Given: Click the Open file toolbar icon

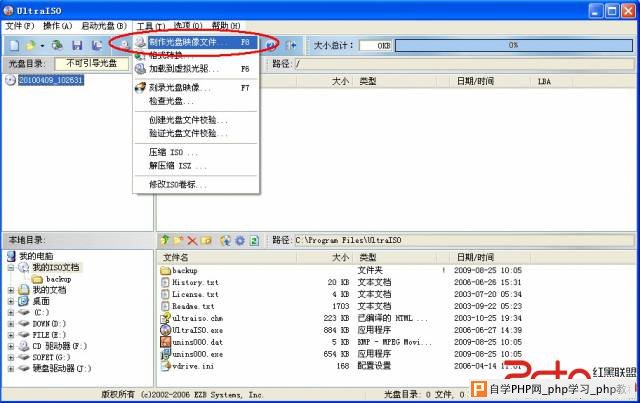Looking at the screenshot, I should [30, 45].
